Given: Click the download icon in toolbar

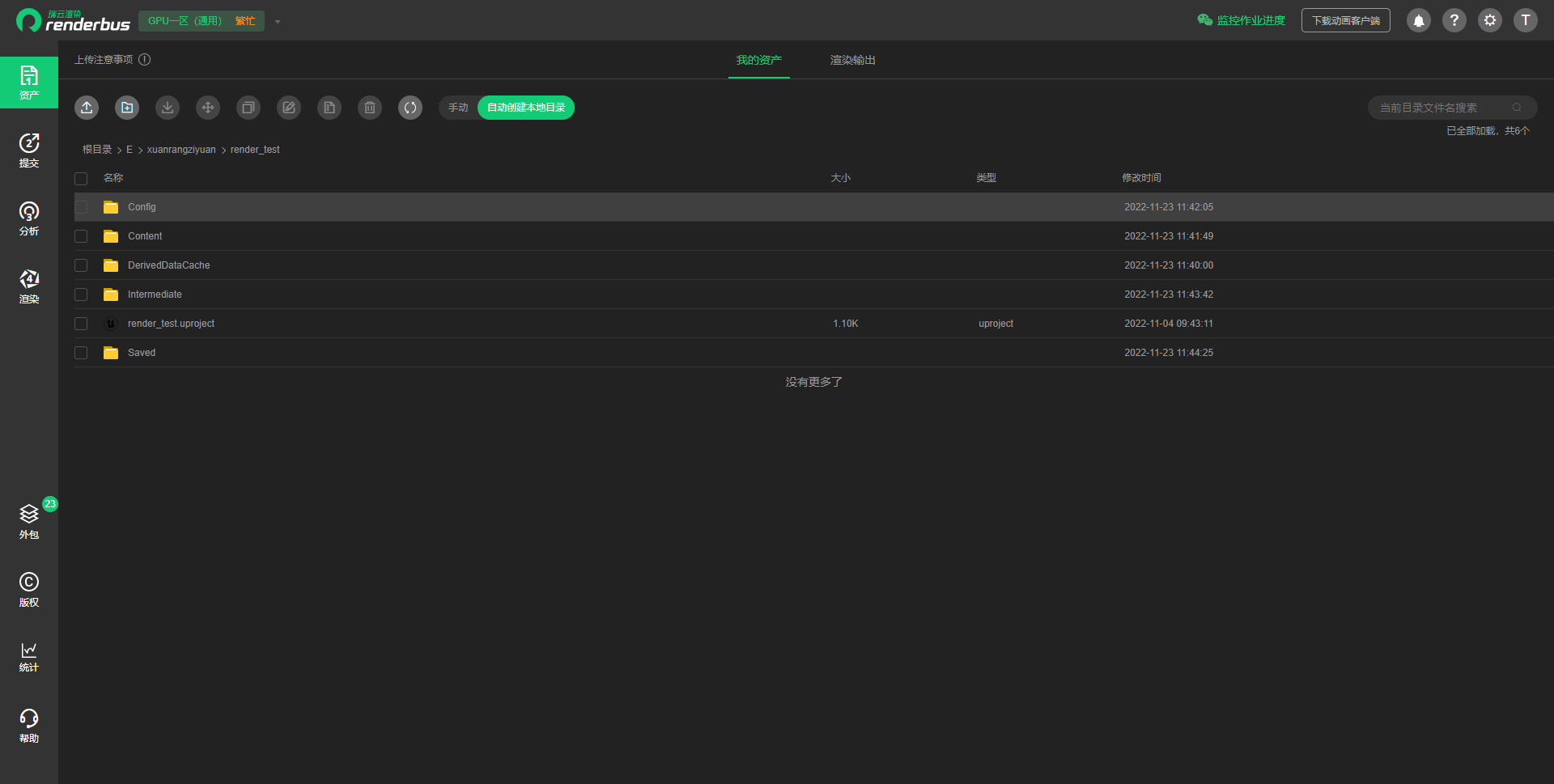Looking at the screenshot, I should pyautogui.click(x=168, y=108).
